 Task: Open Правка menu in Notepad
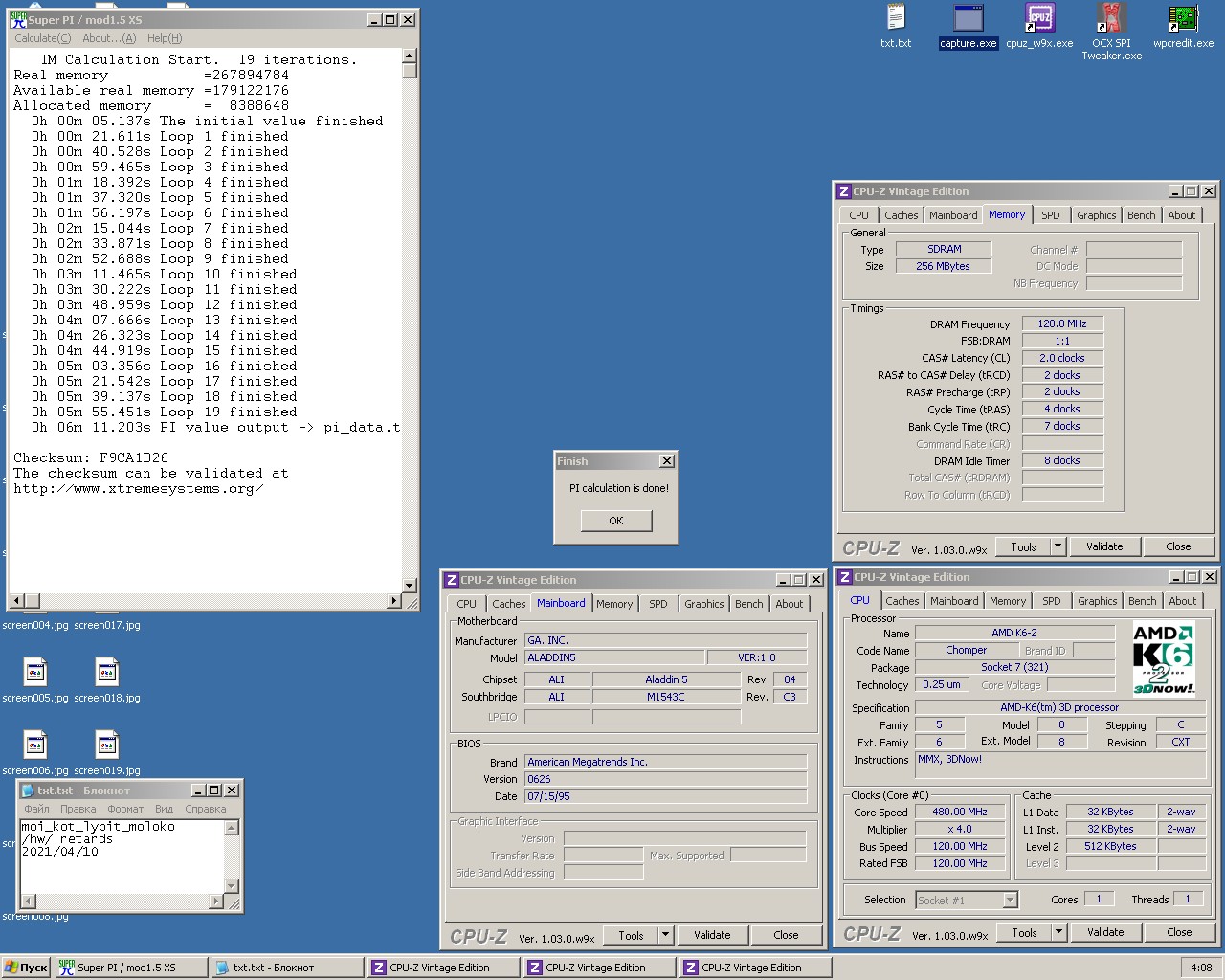pyautogui.click(x=78, y=809)
